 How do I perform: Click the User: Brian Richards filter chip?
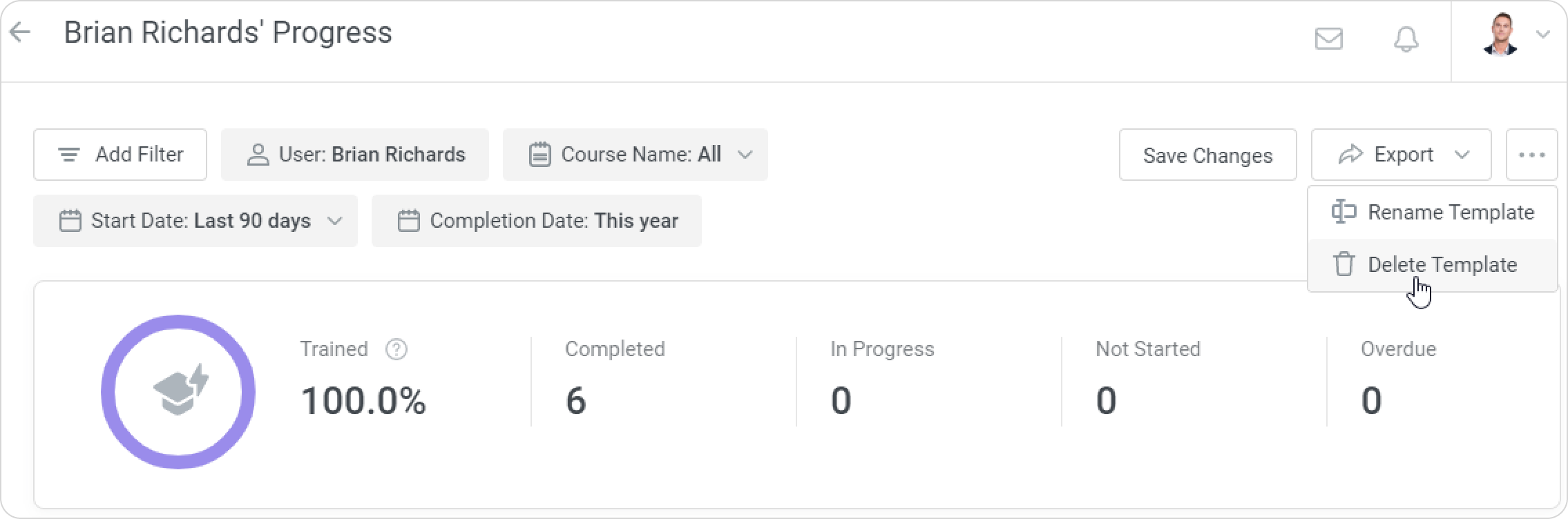point(355,155)
